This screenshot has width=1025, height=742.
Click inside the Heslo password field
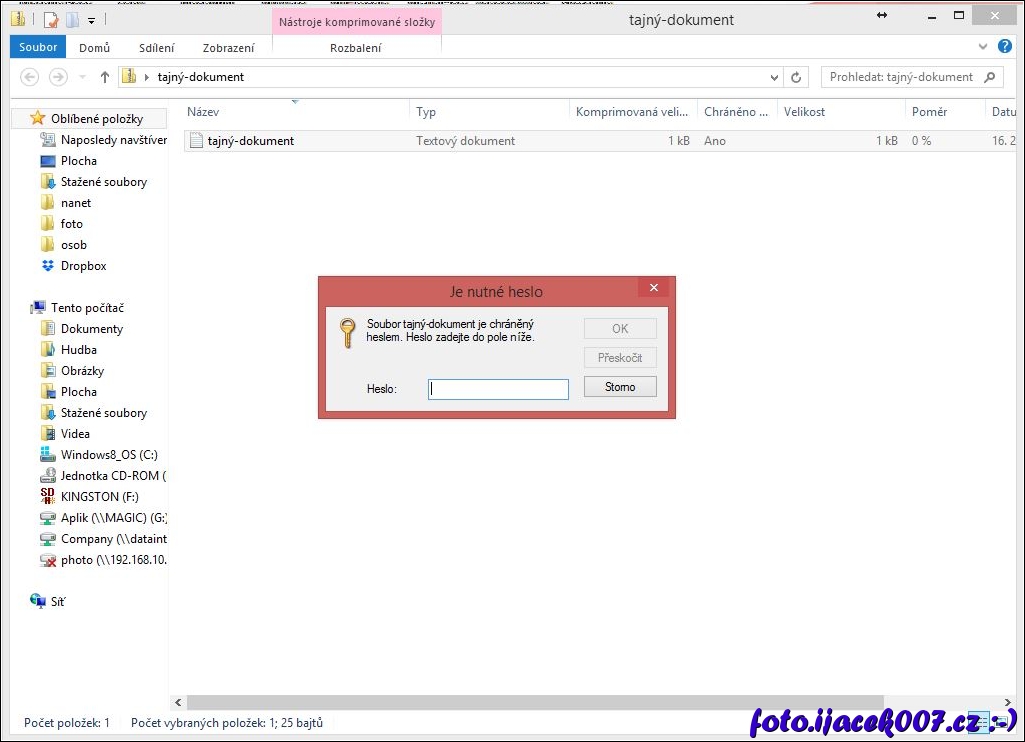coord(498,389)
